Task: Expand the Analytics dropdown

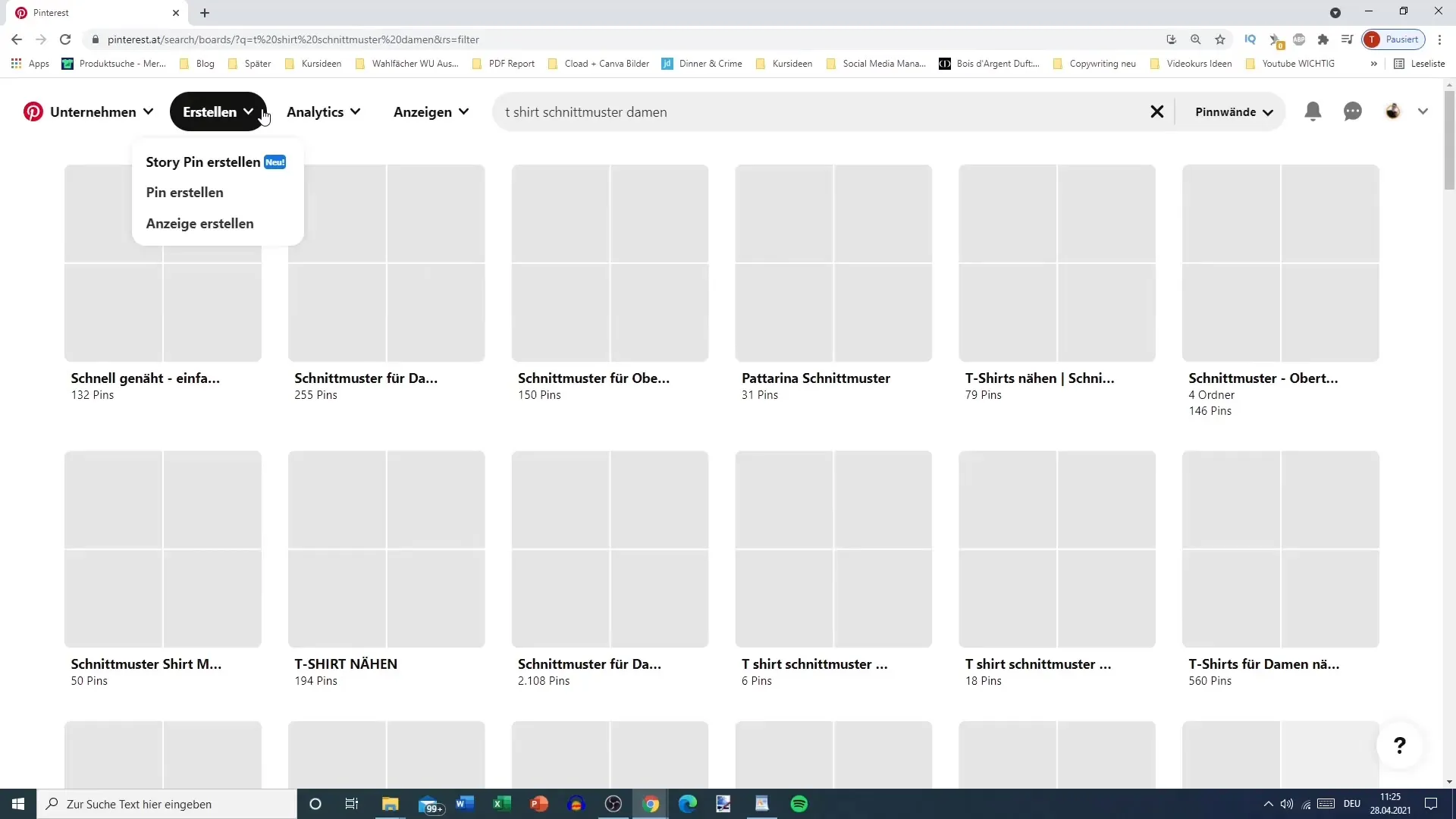Action: tap(324, 111)
